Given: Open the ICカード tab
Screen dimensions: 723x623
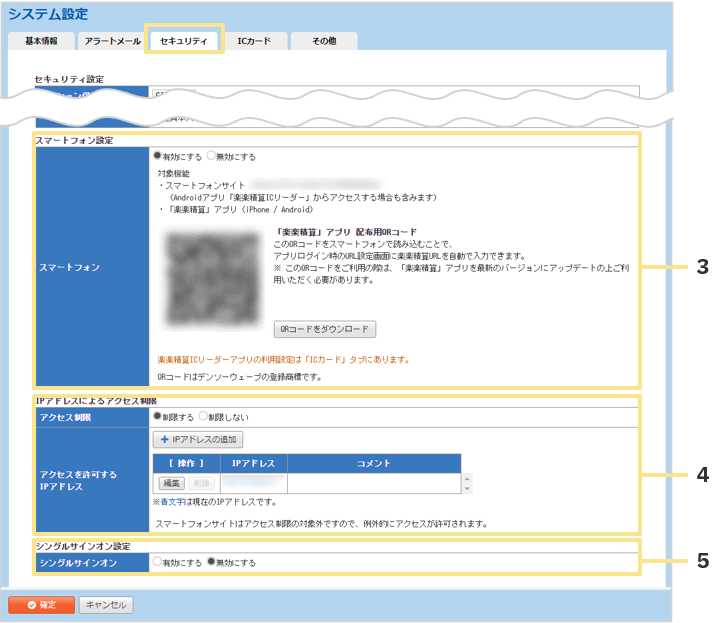Looking at the screenshot, I should 254,41.
